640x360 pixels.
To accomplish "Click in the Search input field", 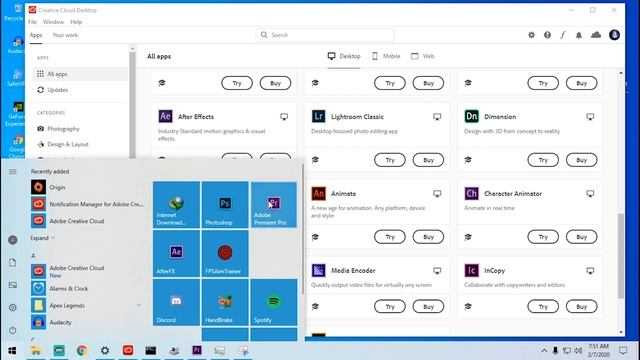I will click(x=325, y=35).
